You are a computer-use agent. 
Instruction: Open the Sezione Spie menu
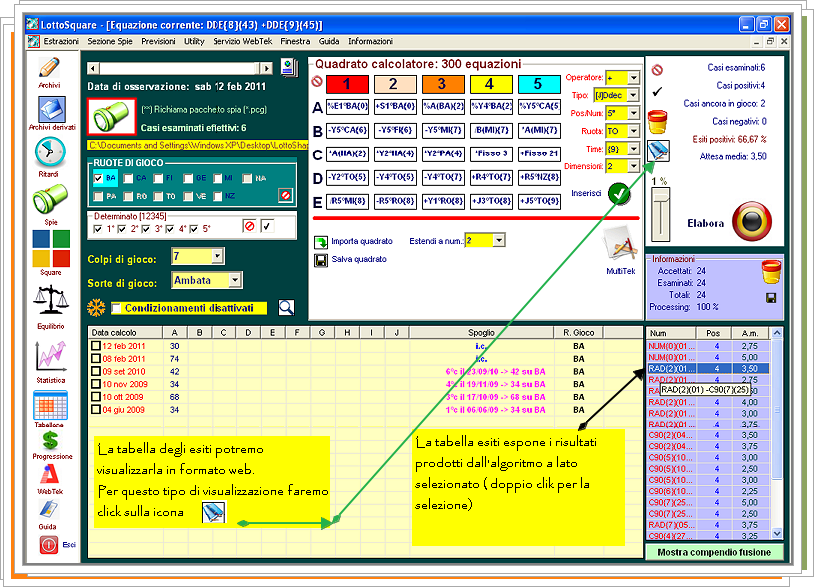(110, 42)
